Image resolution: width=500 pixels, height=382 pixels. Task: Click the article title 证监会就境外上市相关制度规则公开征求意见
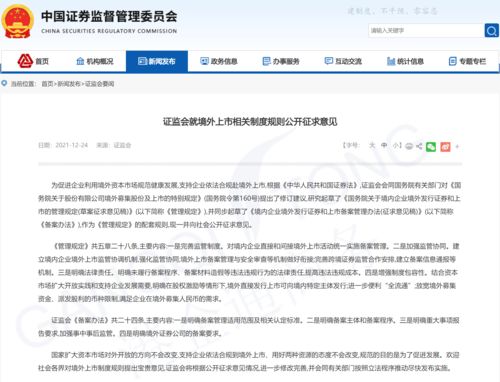[x=250, y=122]
